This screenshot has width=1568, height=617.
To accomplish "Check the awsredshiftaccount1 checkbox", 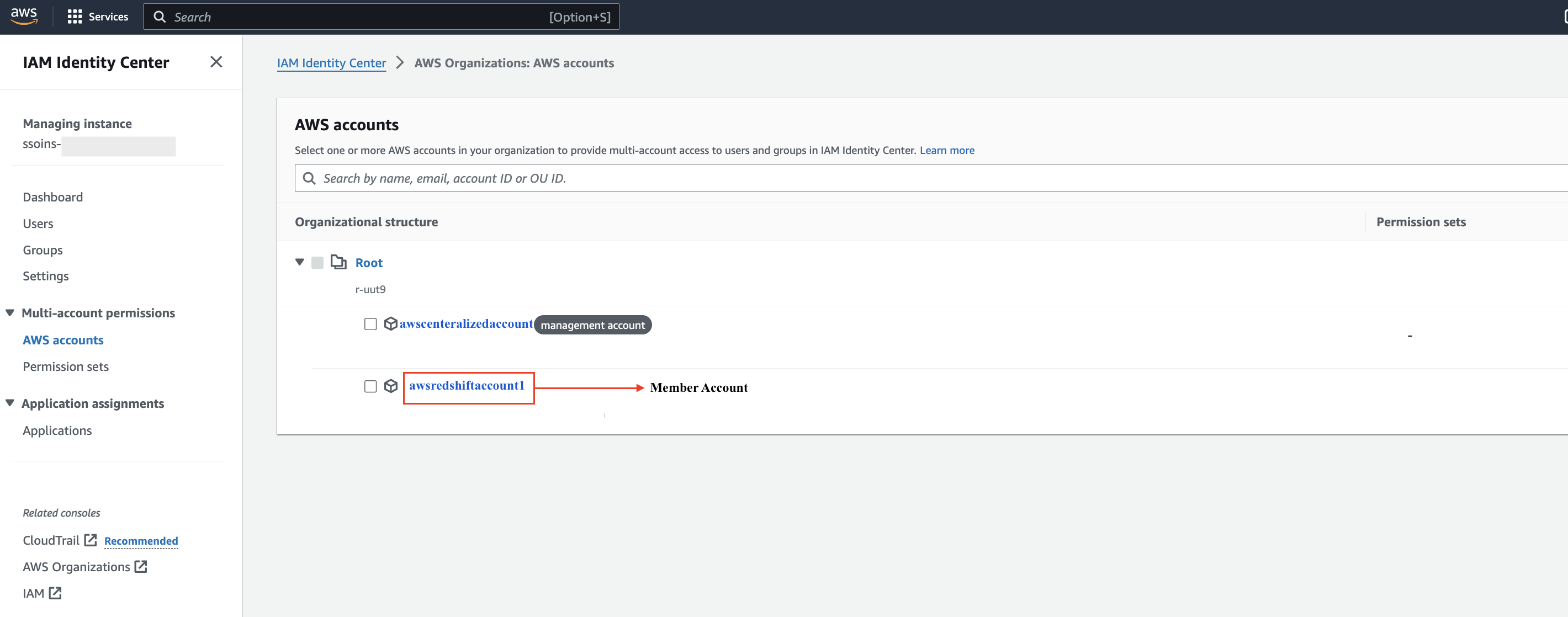I will coord(370,386).
